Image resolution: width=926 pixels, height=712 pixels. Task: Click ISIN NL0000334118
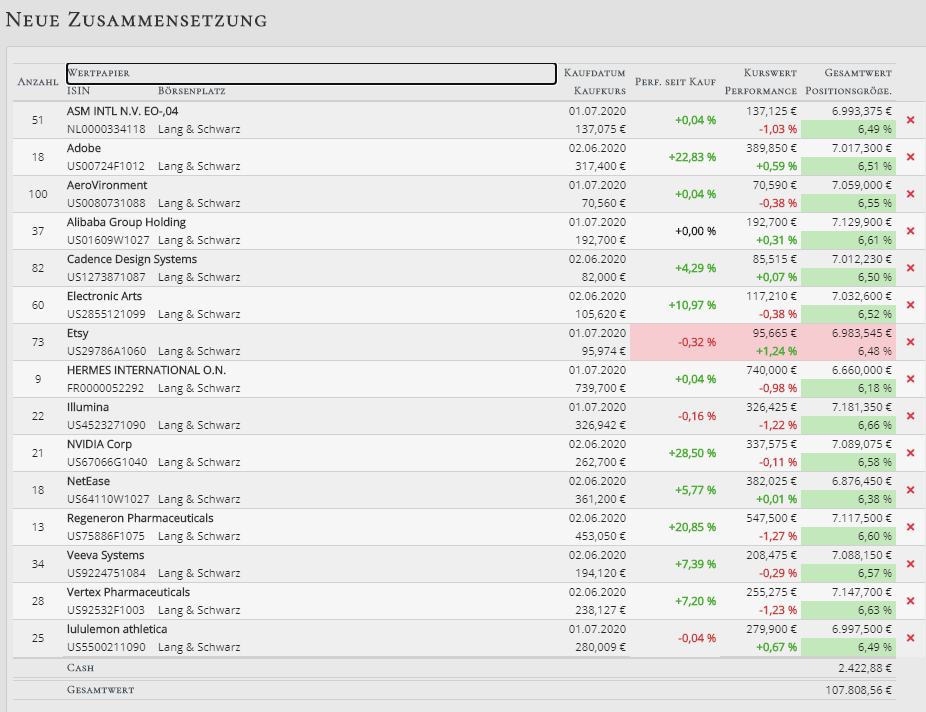[106, 129]
